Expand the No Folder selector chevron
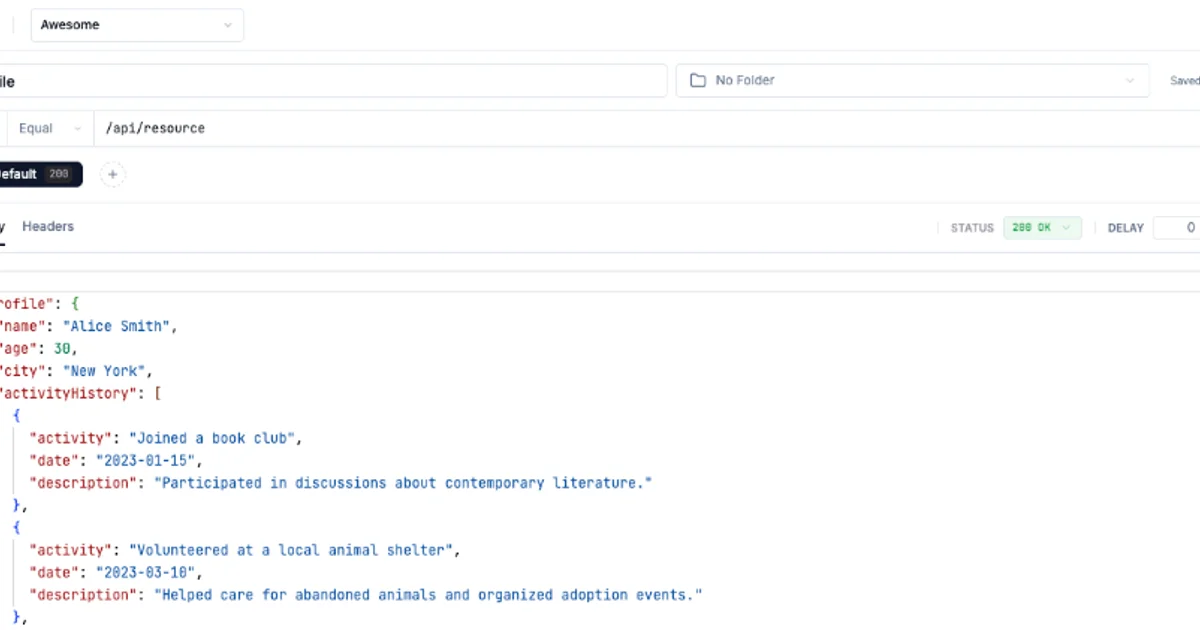 [x=1130, y=80]
